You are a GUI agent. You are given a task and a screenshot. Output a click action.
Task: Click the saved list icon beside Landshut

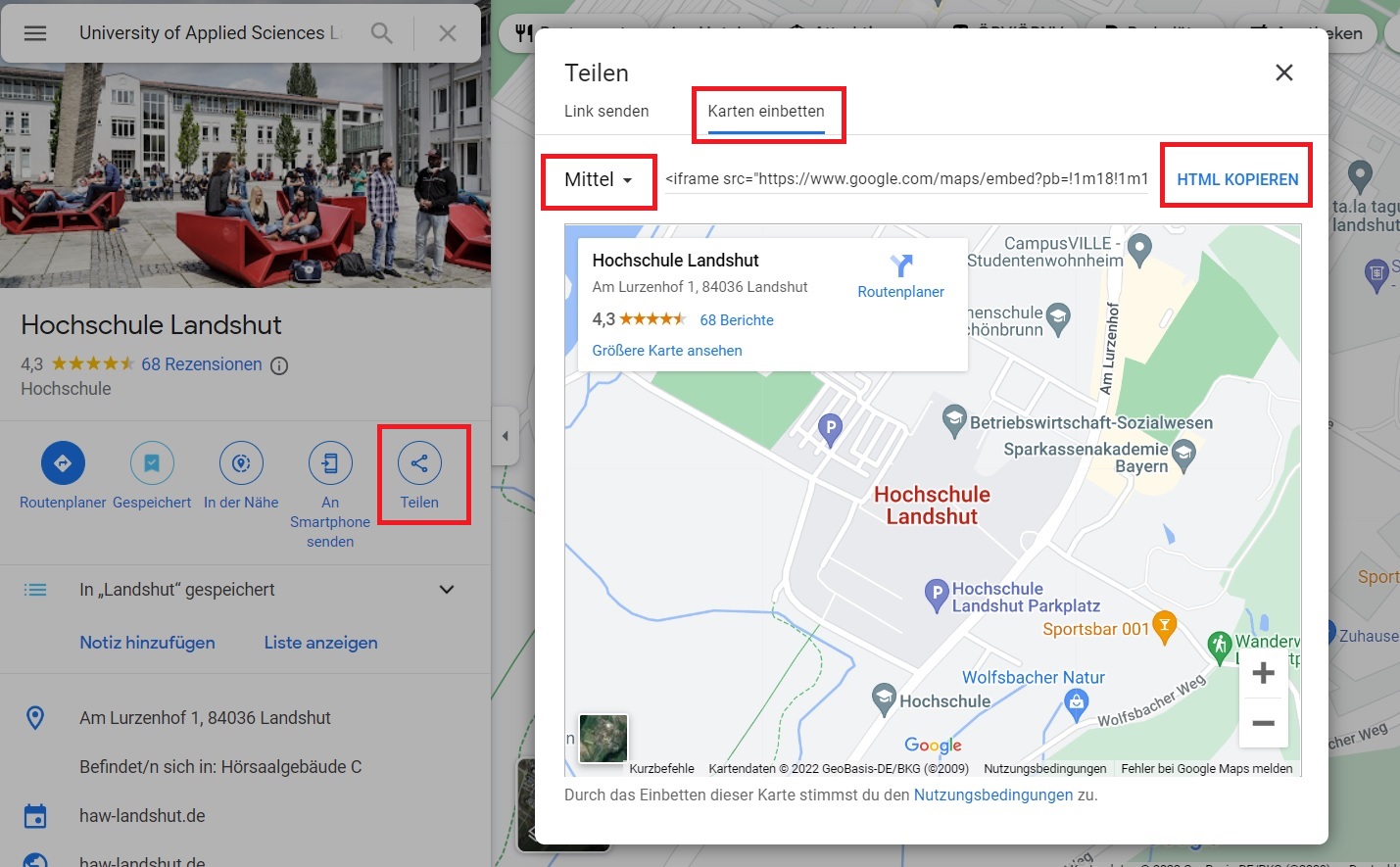35,590
